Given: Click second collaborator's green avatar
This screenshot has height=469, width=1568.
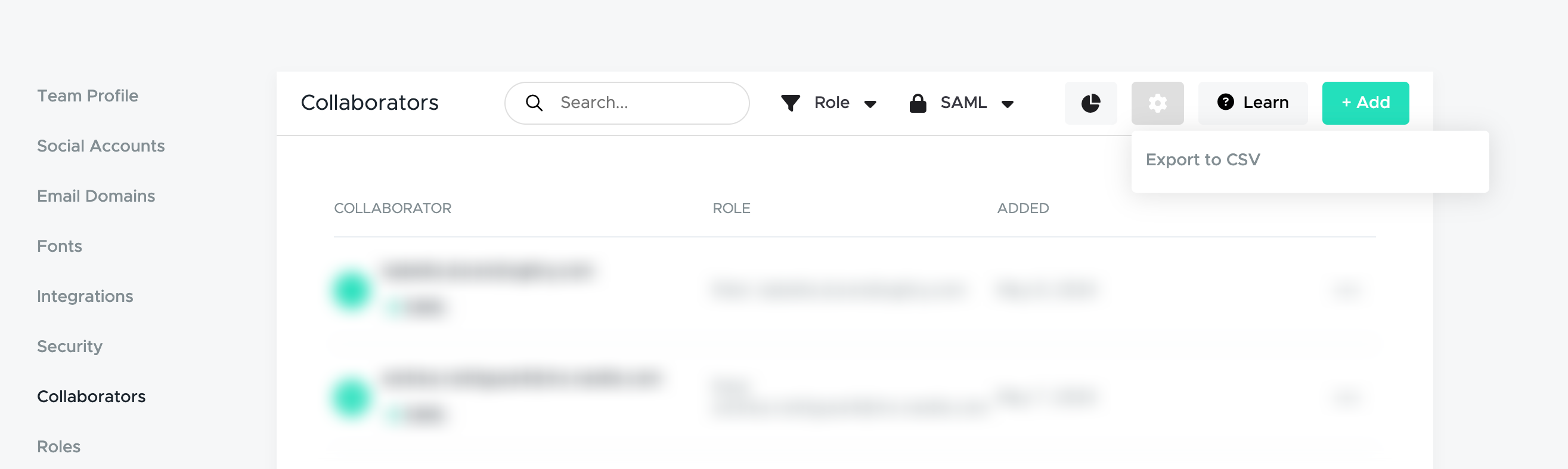Looking at the screenshot, I should [351, 398].
